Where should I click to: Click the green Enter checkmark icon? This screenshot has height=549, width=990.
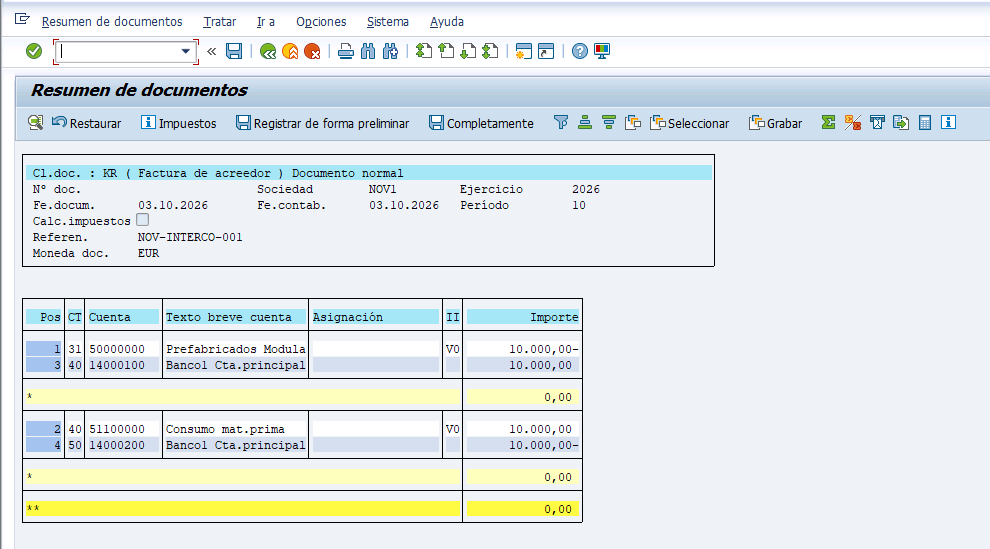(x=34, y=51)
